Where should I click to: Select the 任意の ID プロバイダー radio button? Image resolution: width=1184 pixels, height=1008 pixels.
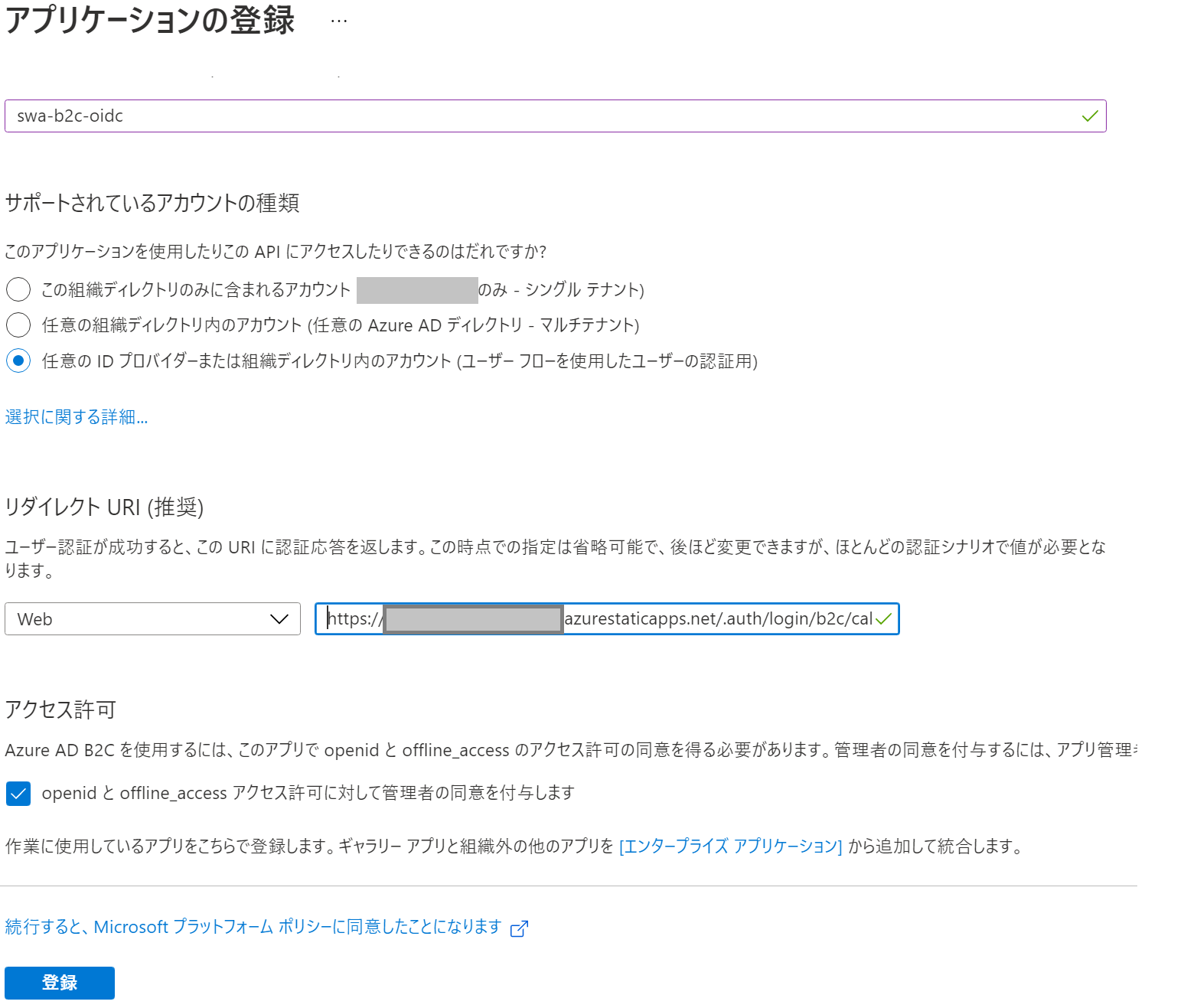pyautogui.click(x=18, y=360)
